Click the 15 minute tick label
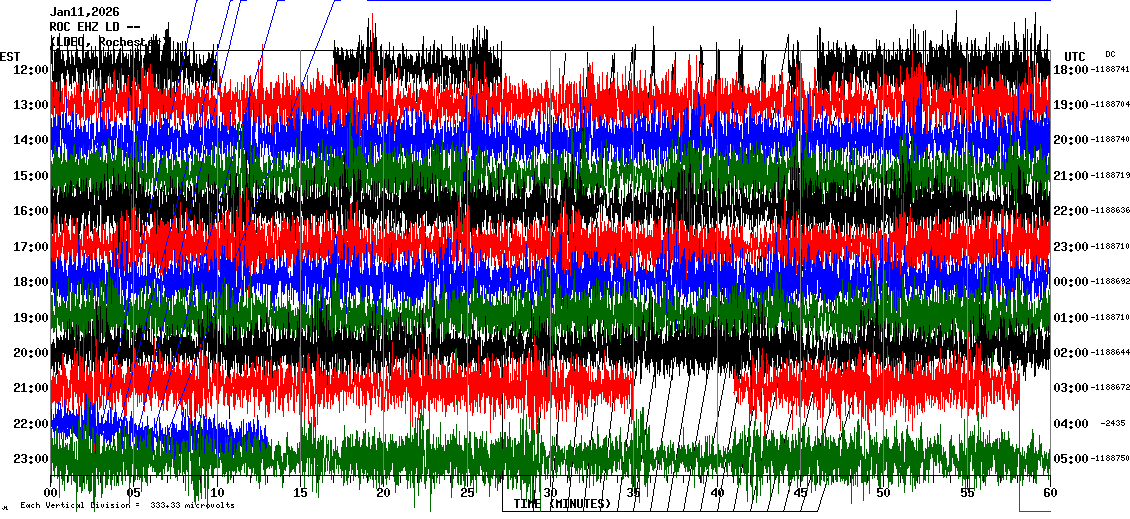1130x519 pixels. click(301, 493)
